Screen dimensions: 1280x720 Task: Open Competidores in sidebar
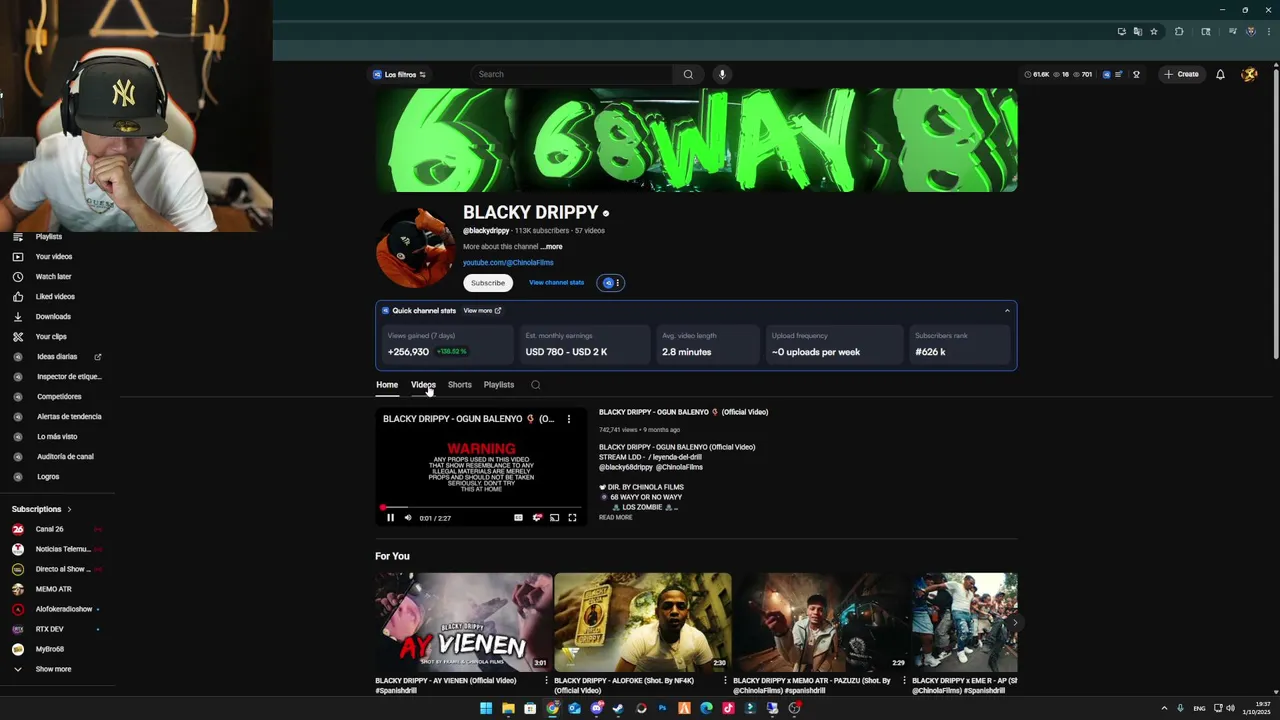point(57,397)
